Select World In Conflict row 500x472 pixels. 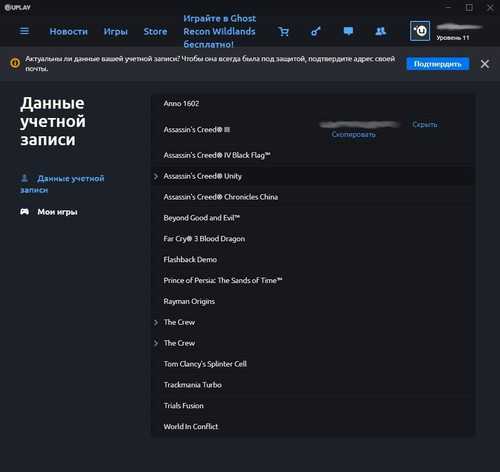point(313,426)
